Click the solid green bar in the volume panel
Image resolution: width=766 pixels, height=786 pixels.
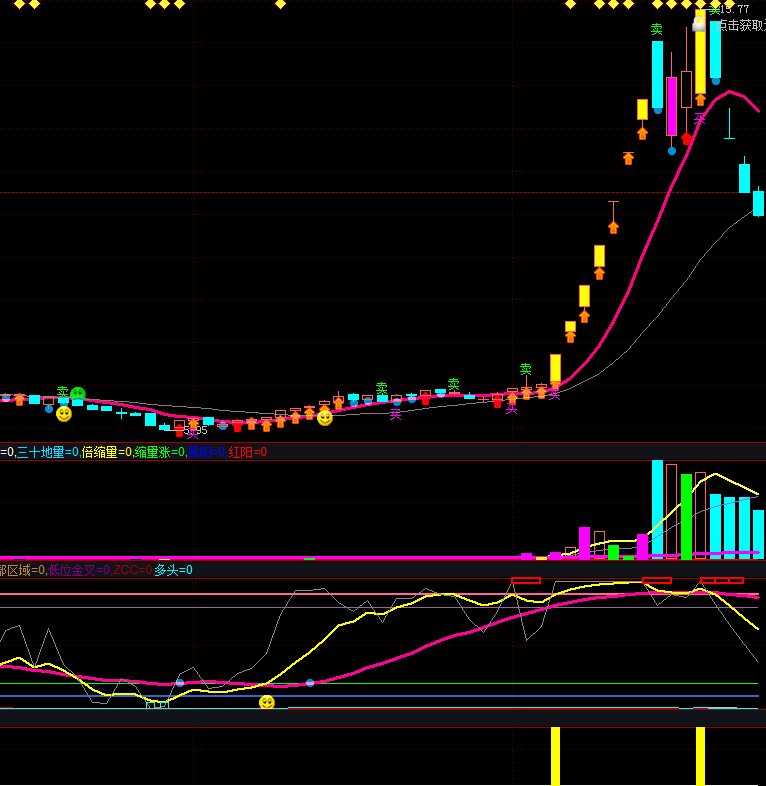coord(686,515)
